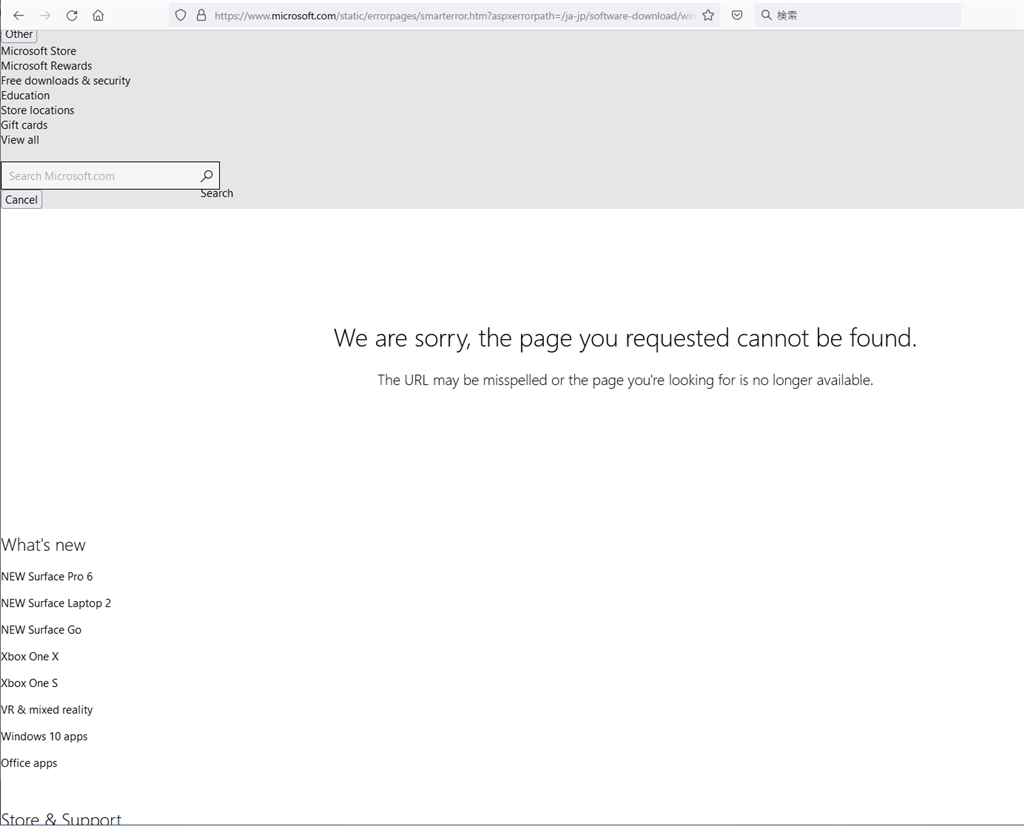1024x826 pixels.
Task: Click the View all link
Action: coord(20,140)
